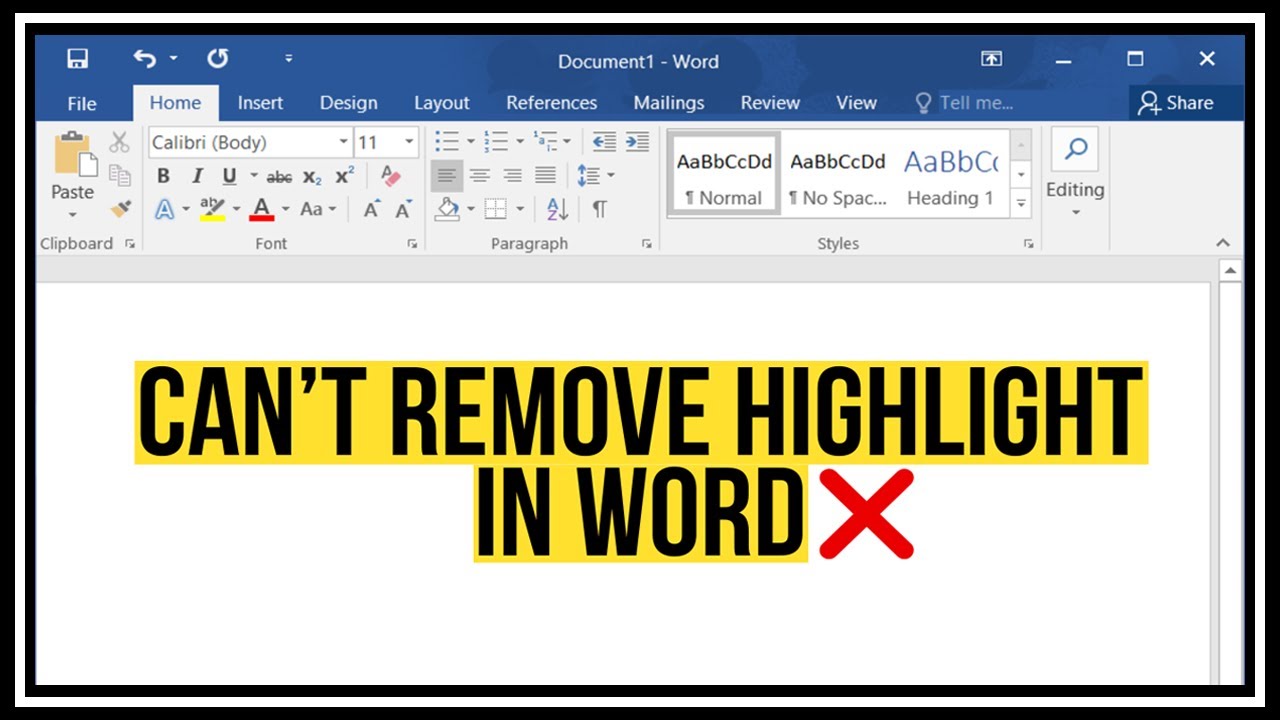The height and width of the screenshot is (720, 1280).
Task: Collapse the ribbon with the chevron
Action: (x=1222, y=243)
